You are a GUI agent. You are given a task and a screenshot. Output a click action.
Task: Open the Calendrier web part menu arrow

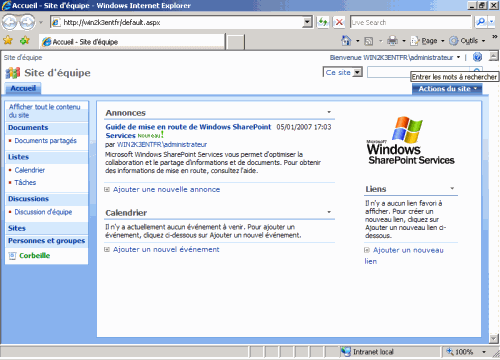click(329, 212)
